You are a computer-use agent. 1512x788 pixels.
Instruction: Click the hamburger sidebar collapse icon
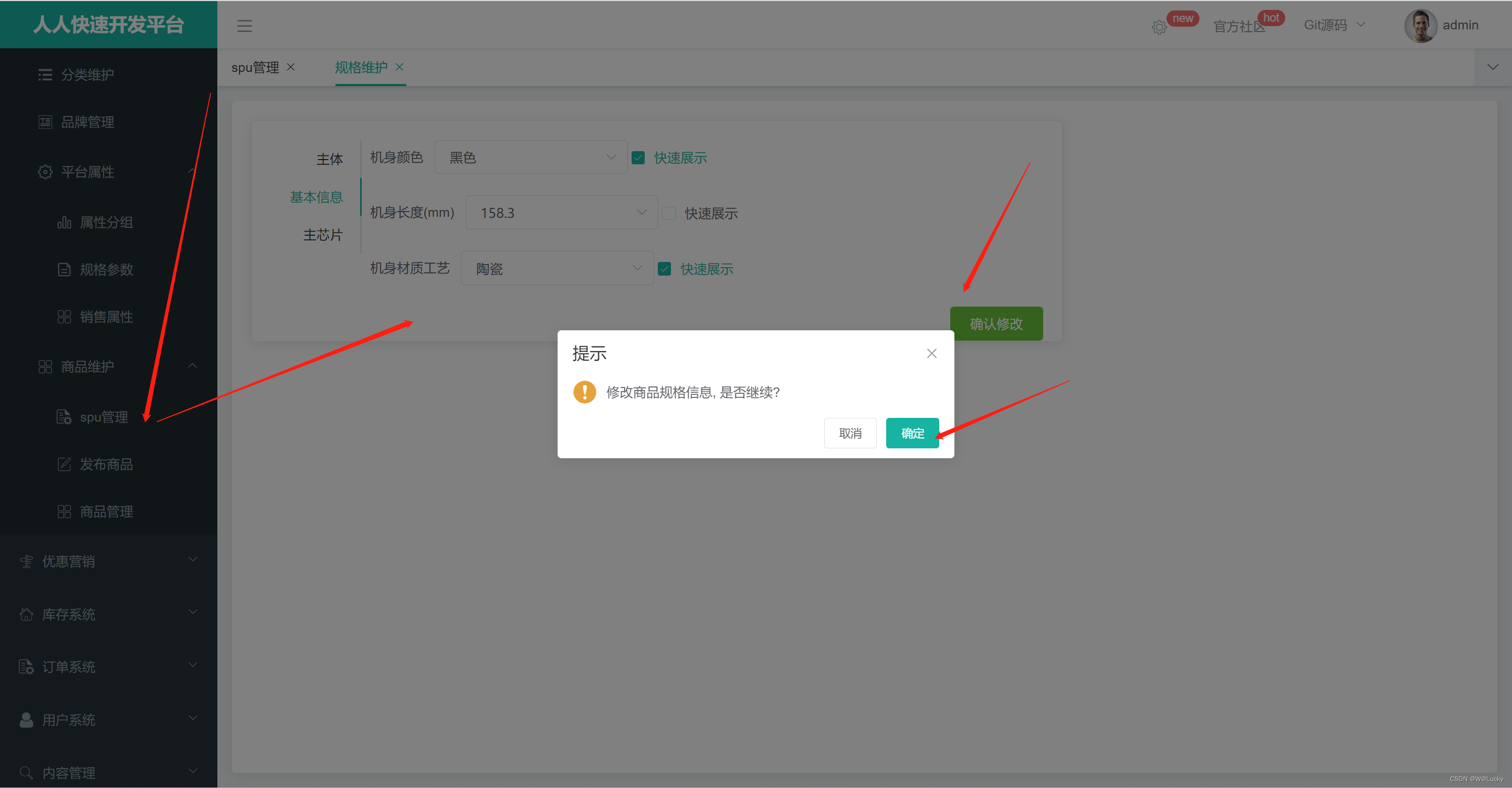(244, 26)
